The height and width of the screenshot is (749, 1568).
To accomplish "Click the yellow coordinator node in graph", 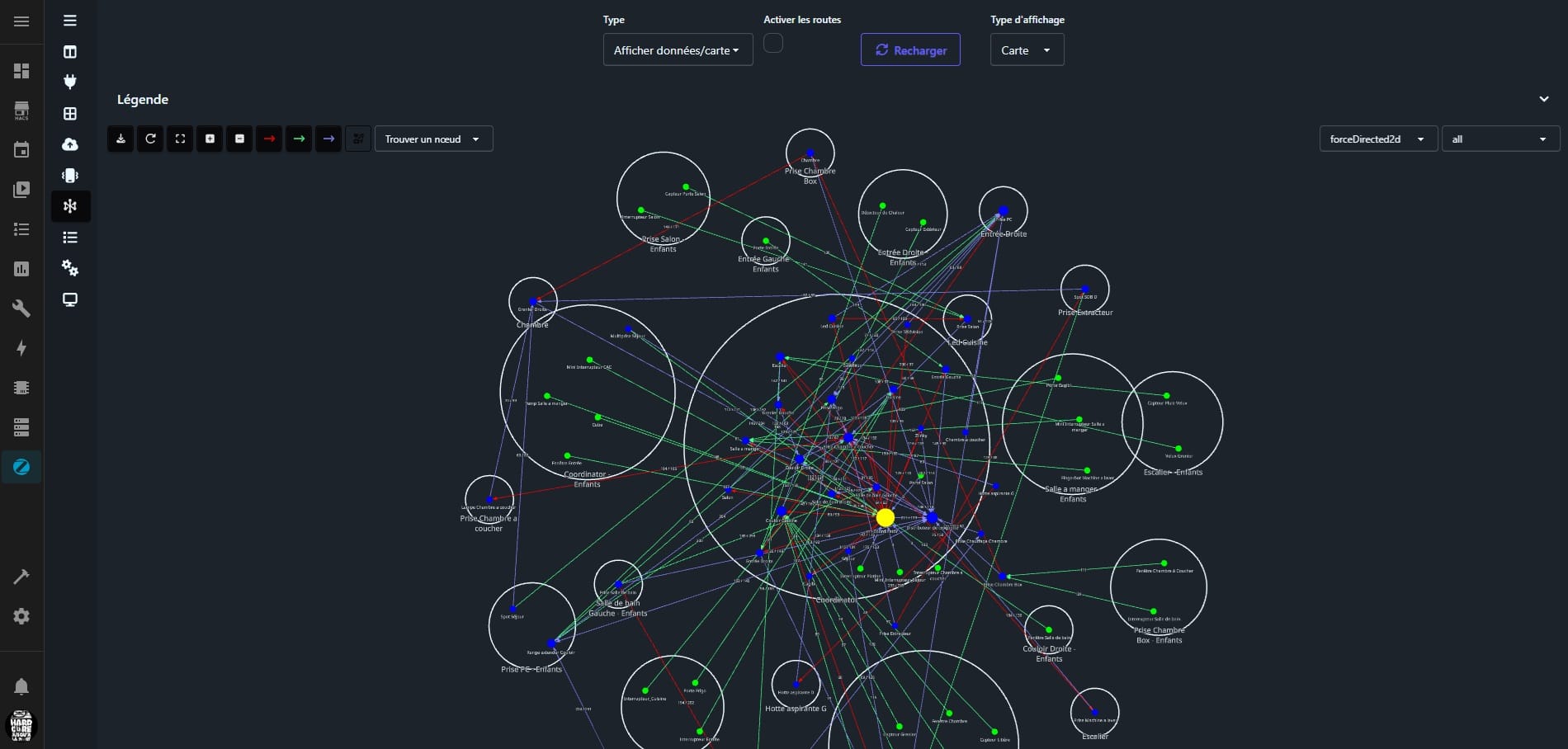I will click(885, 517).
